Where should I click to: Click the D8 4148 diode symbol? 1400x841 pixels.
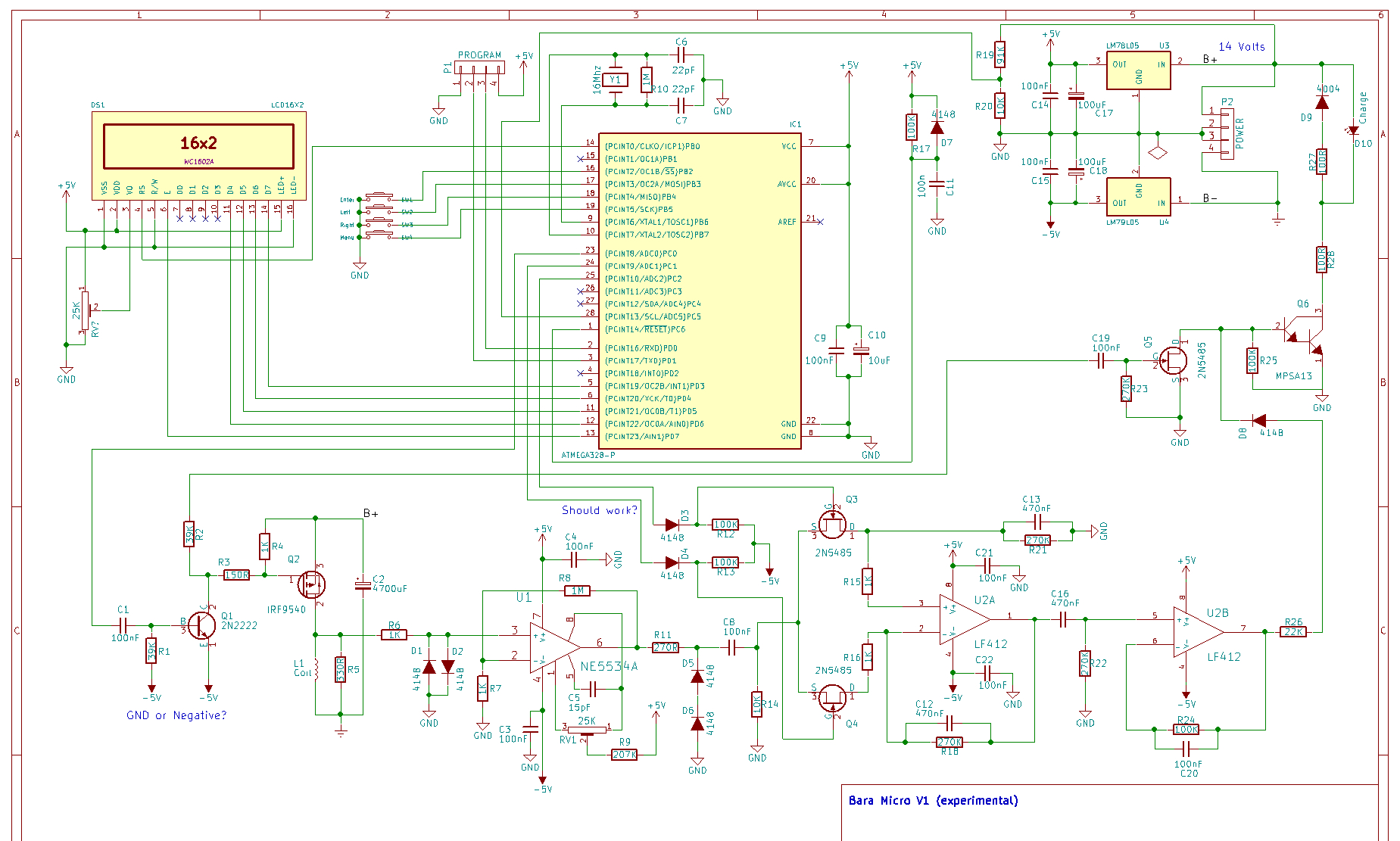(1258, 420)
